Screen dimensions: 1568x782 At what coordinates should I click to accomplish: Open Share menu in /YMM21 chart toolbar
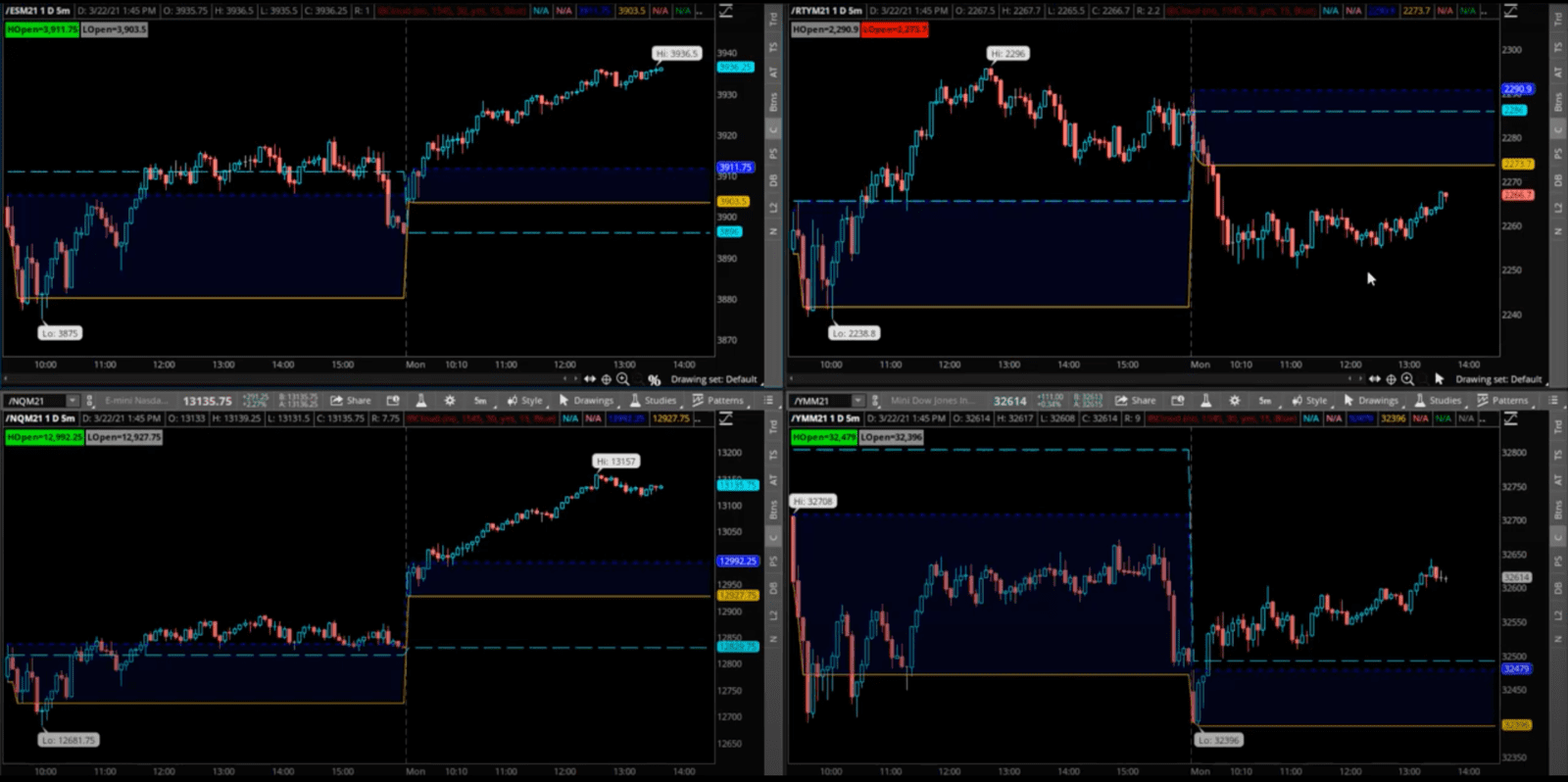click(1136, 401)
